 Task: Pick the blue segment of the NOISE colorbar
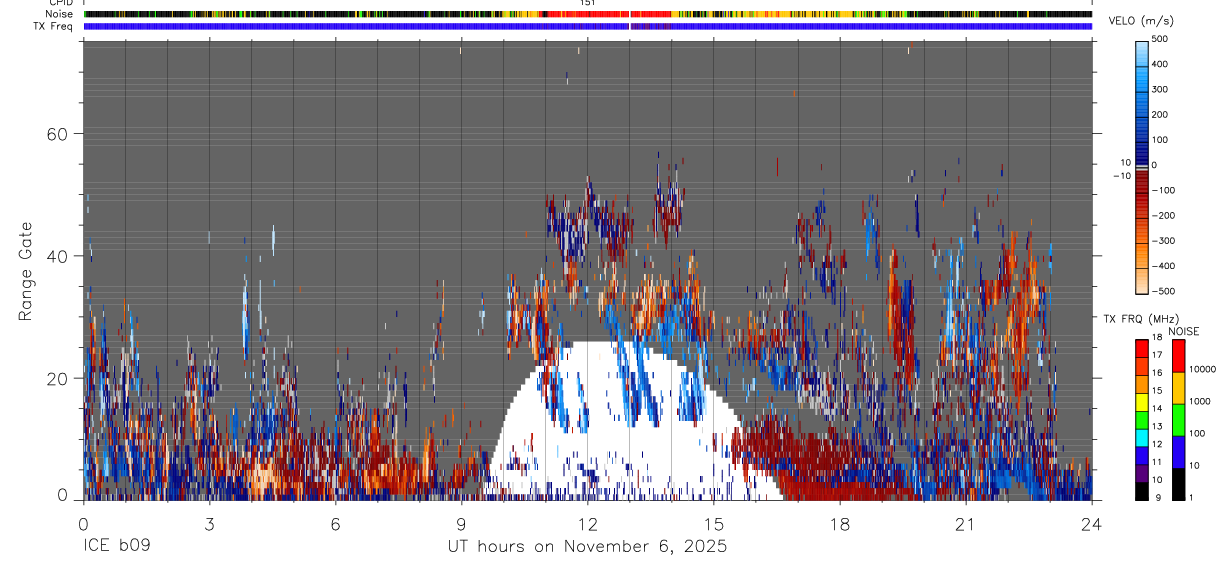pos(1179,451)
